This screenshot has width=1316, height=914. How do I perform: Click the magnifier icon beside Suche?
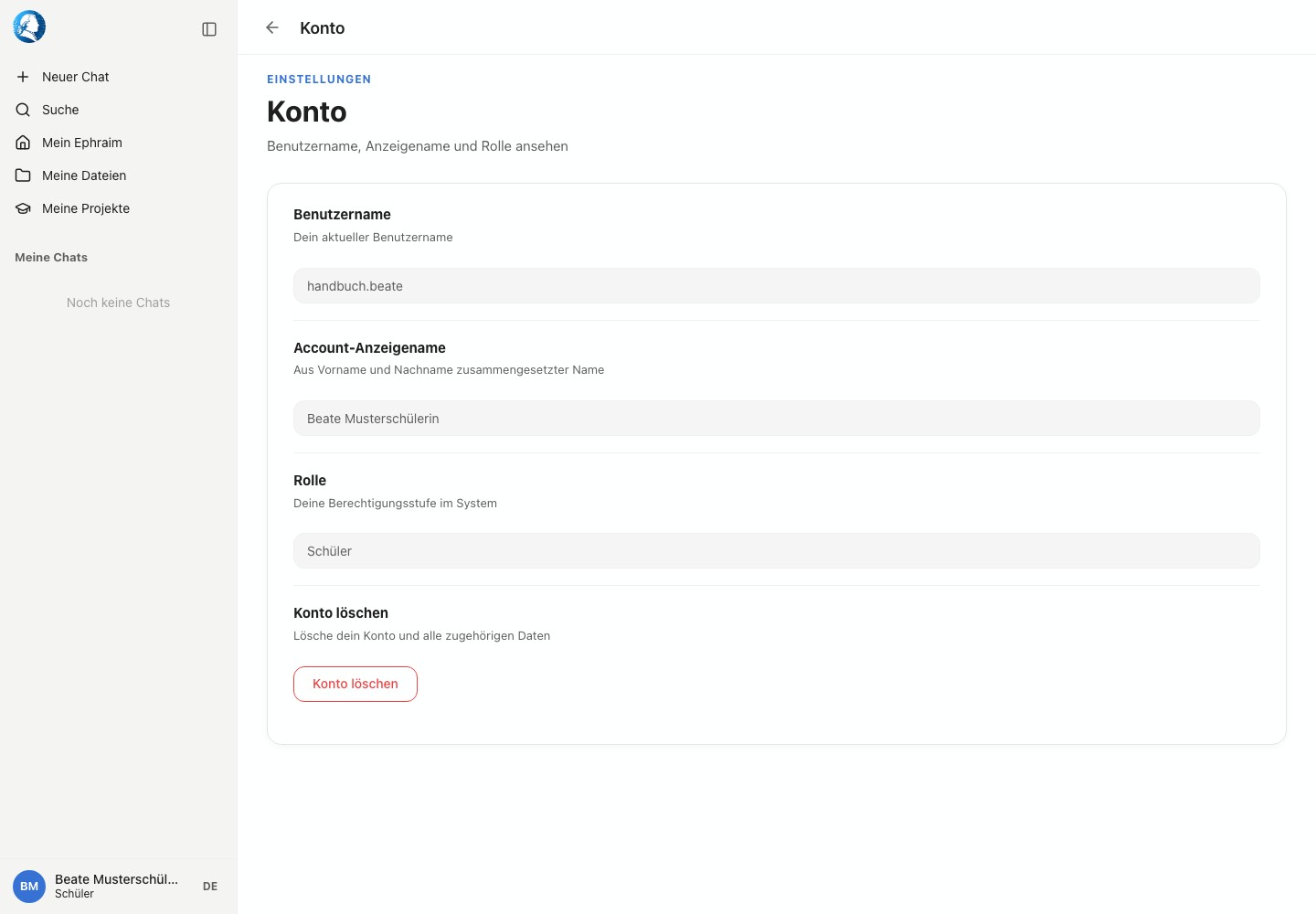[23, 110]
